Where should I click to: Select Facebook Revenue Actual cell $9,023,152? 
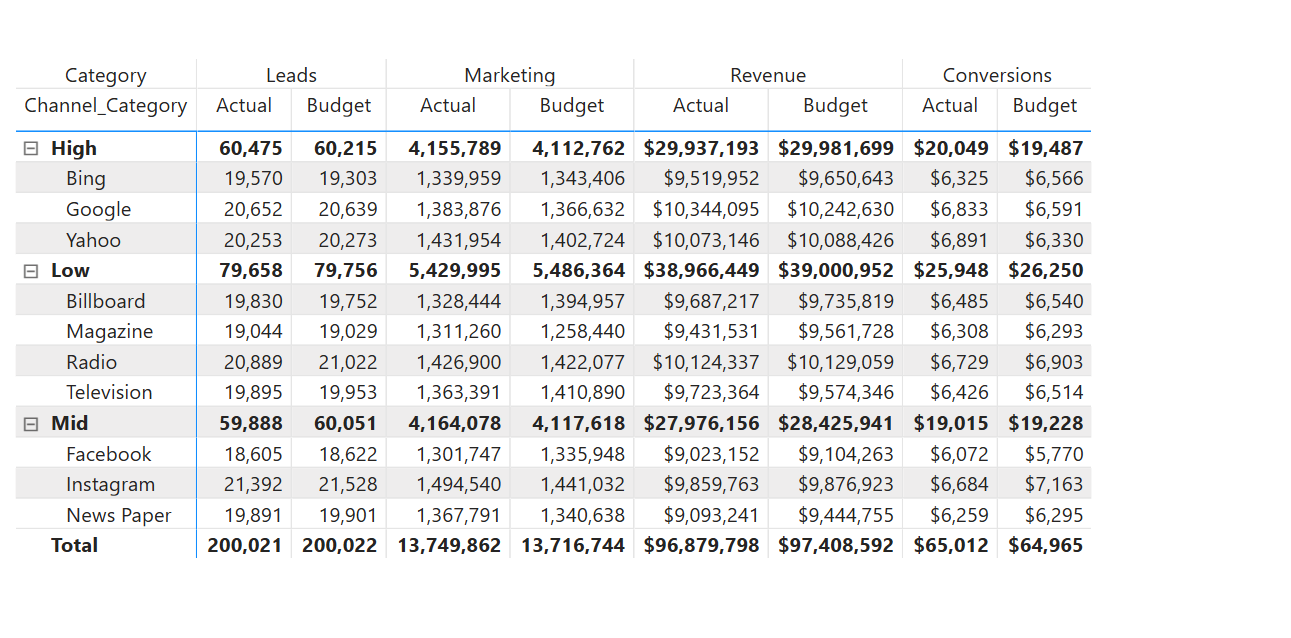click(x=711, y=454)
